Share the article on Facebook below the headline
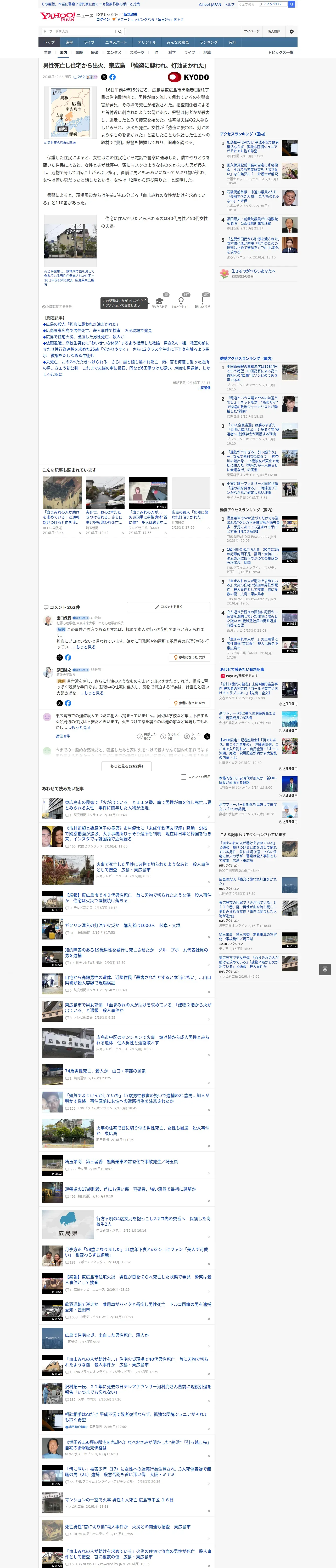336x1568 pixels. 112,77
